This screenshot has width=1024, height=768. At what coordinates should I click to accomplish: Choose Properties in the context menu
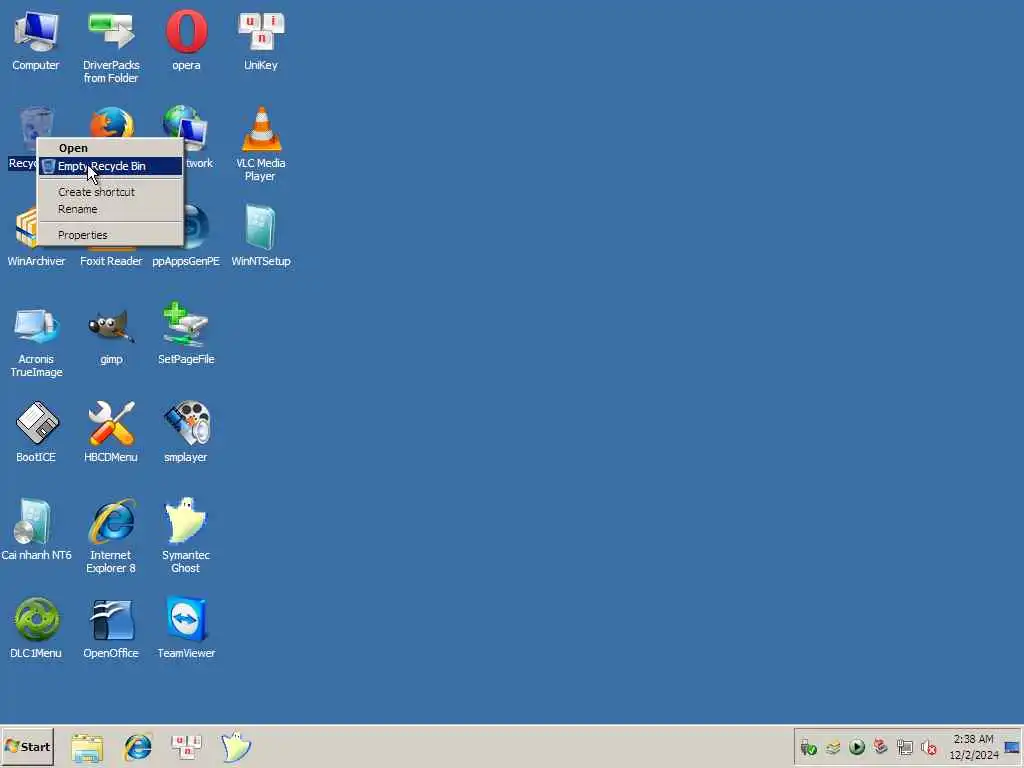(110, 235)
